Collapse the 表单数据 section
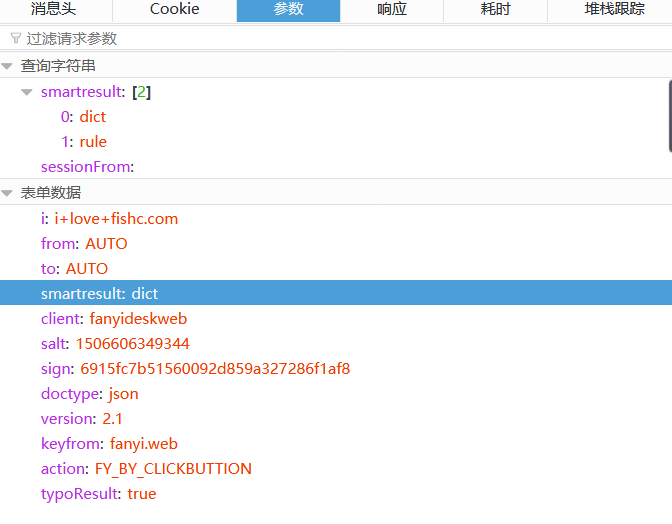 click(8, 193)
